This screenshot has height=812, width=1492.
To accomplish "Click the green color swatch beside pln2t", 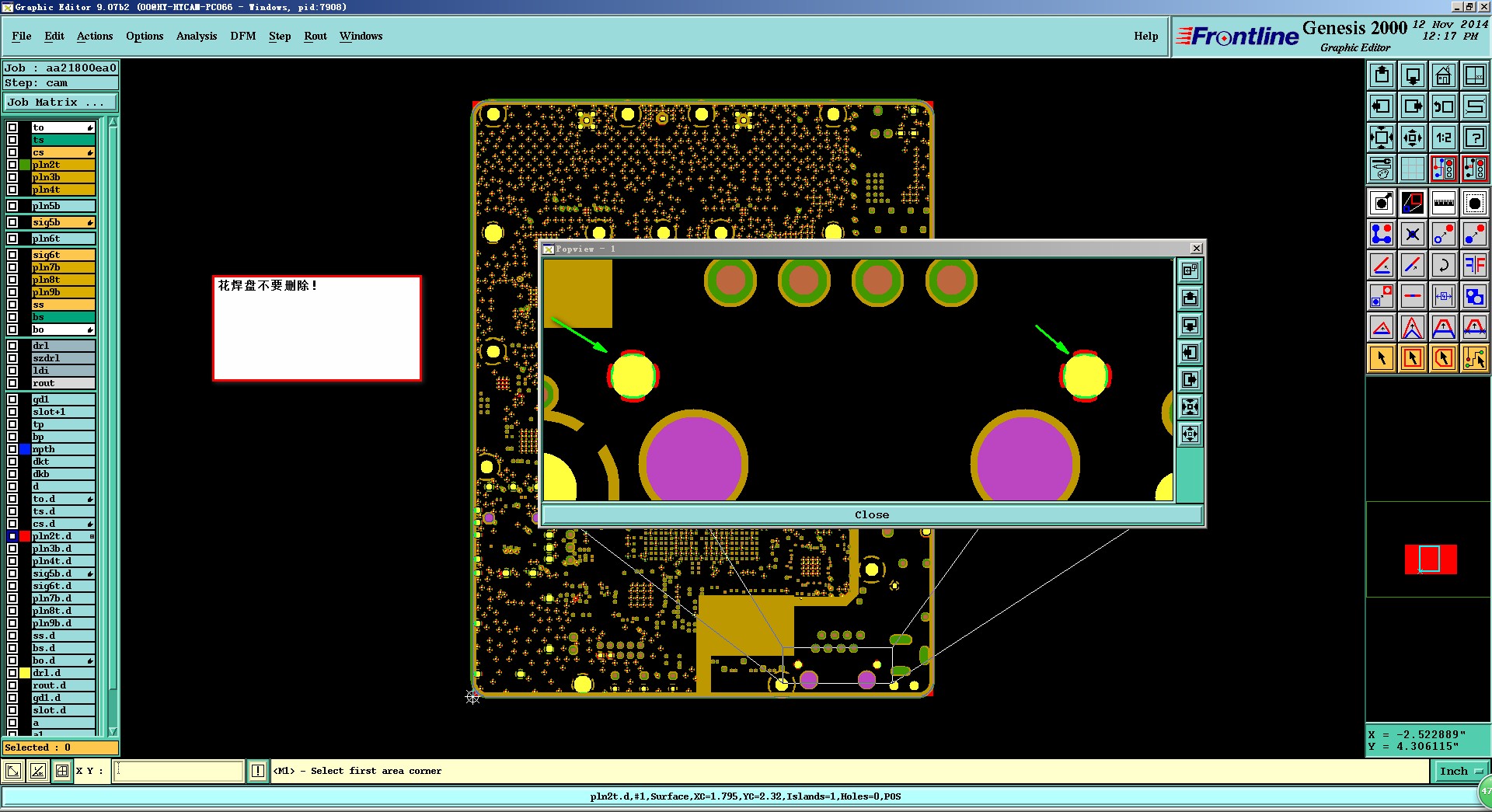I will point(25,165).
